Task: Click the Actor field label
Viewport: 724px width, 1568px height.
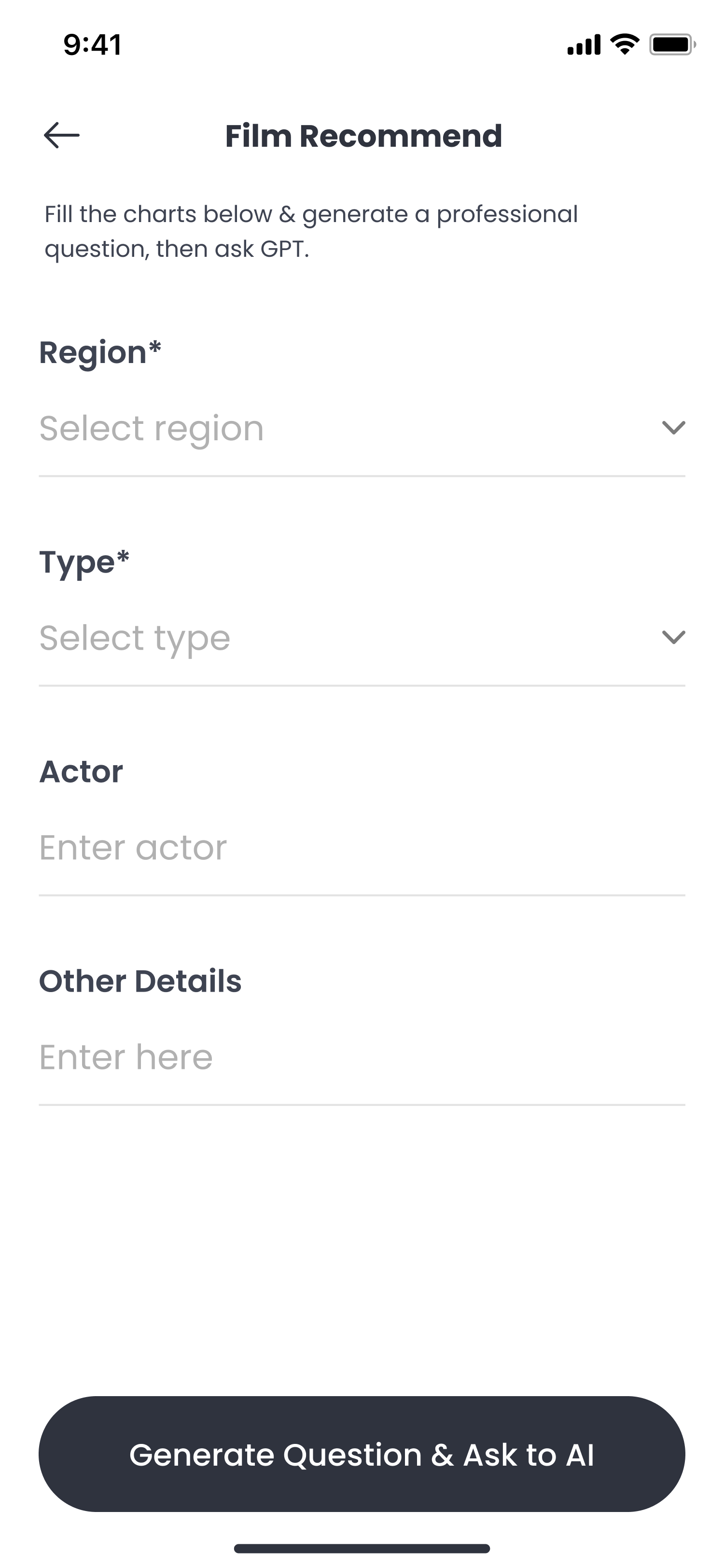Action: point(81,771)
